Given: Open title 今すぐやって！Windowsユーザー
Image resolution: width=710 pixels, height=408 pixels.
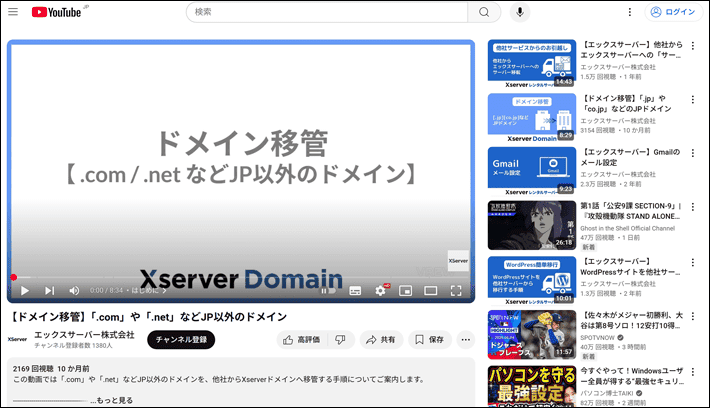Looking at the screenshot, I should 632,376.
